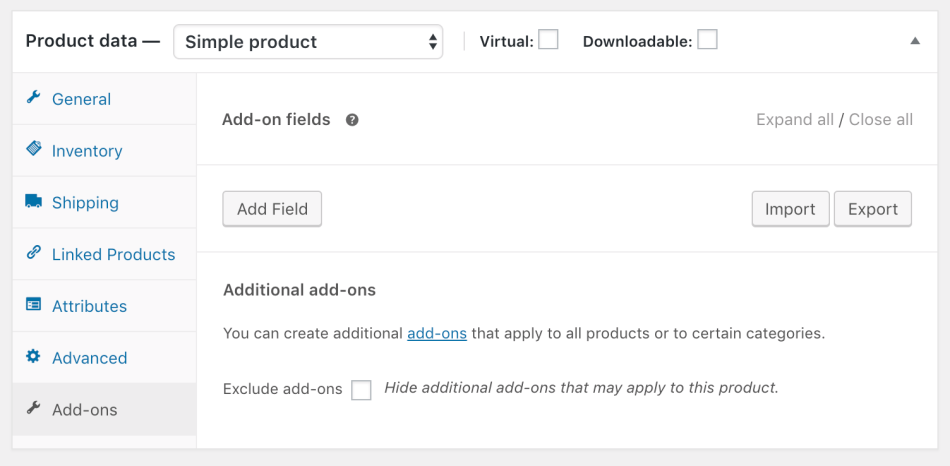This screenshot has width=950, height=466.
Task: Click the wrench icon beside General
Action: (33, 98)
